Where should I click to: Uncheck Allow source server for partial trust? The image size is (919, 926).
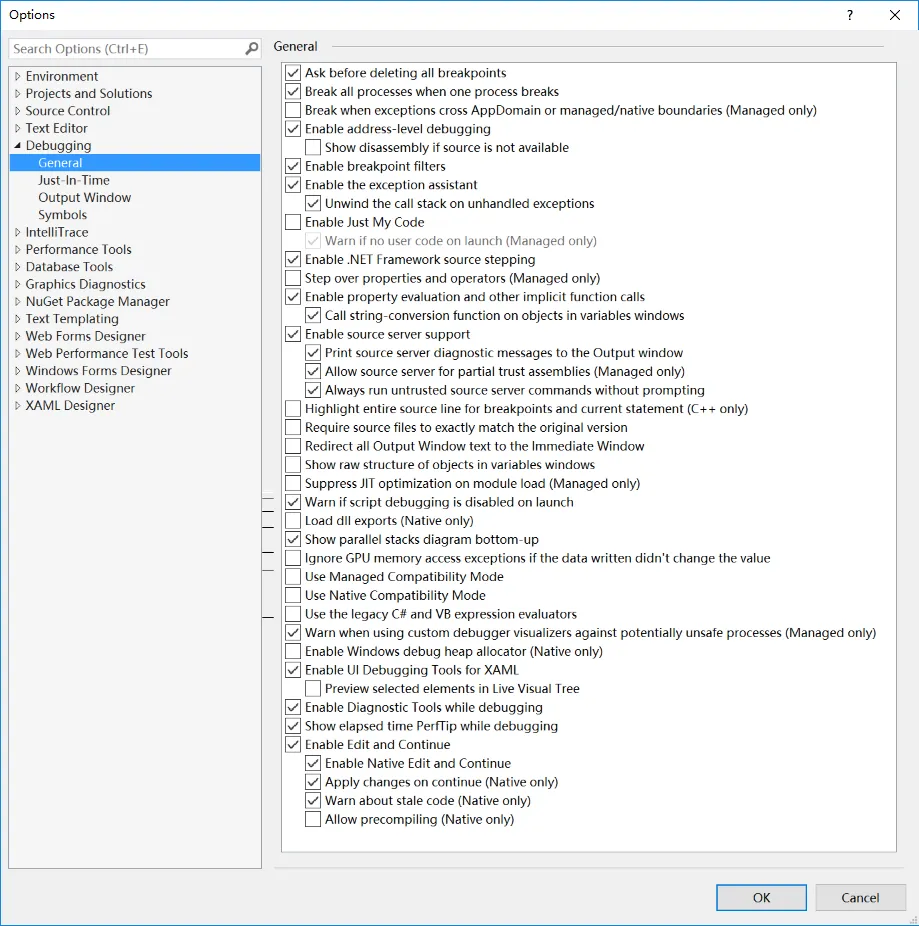(x=313, y=371)
